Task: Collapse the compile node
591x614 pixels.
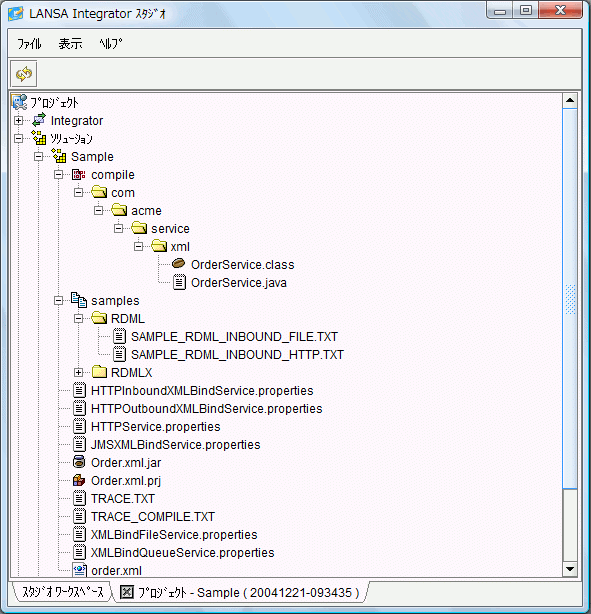Action: pos(58,175)
